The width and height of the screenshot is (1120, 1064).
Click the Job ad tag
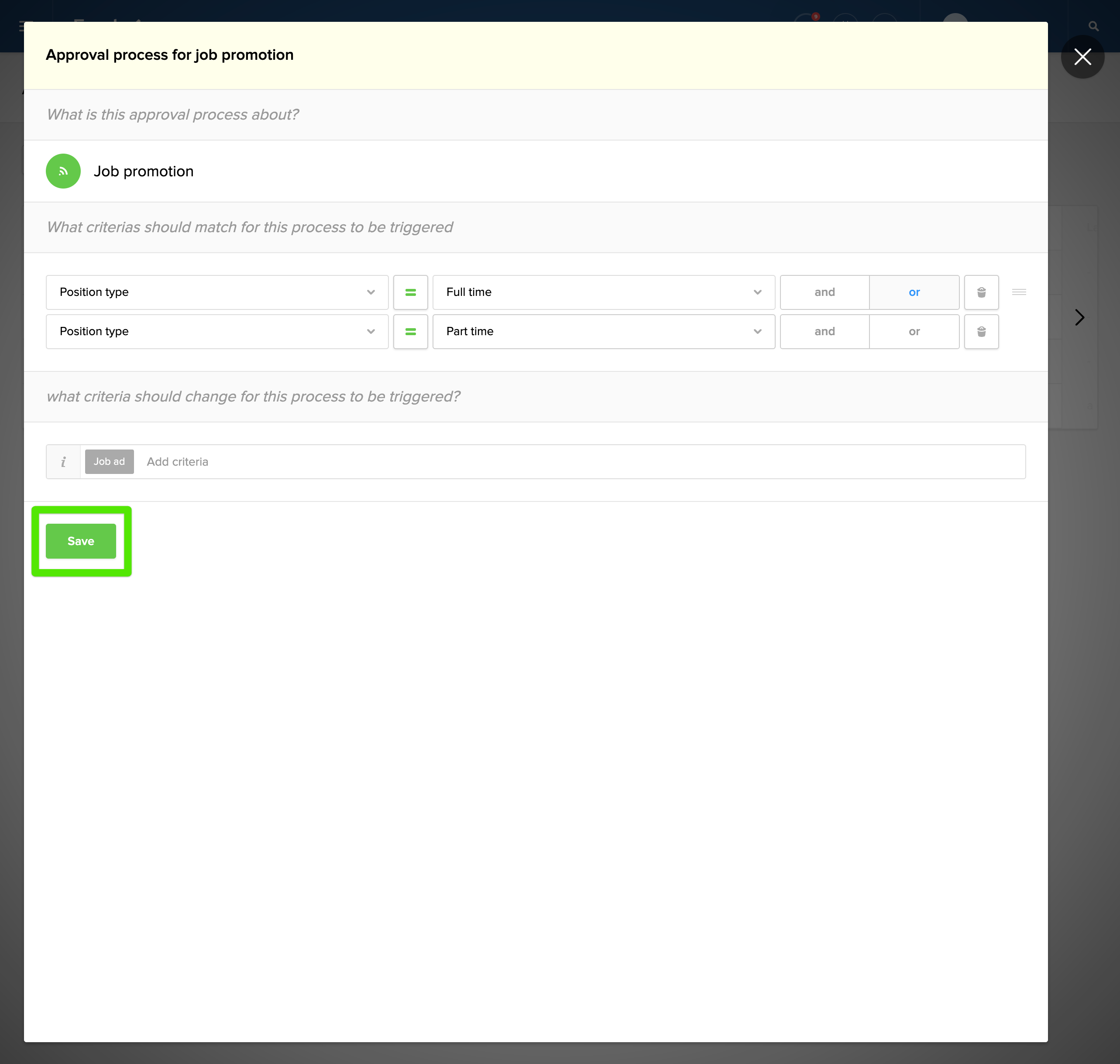(109, 462)
